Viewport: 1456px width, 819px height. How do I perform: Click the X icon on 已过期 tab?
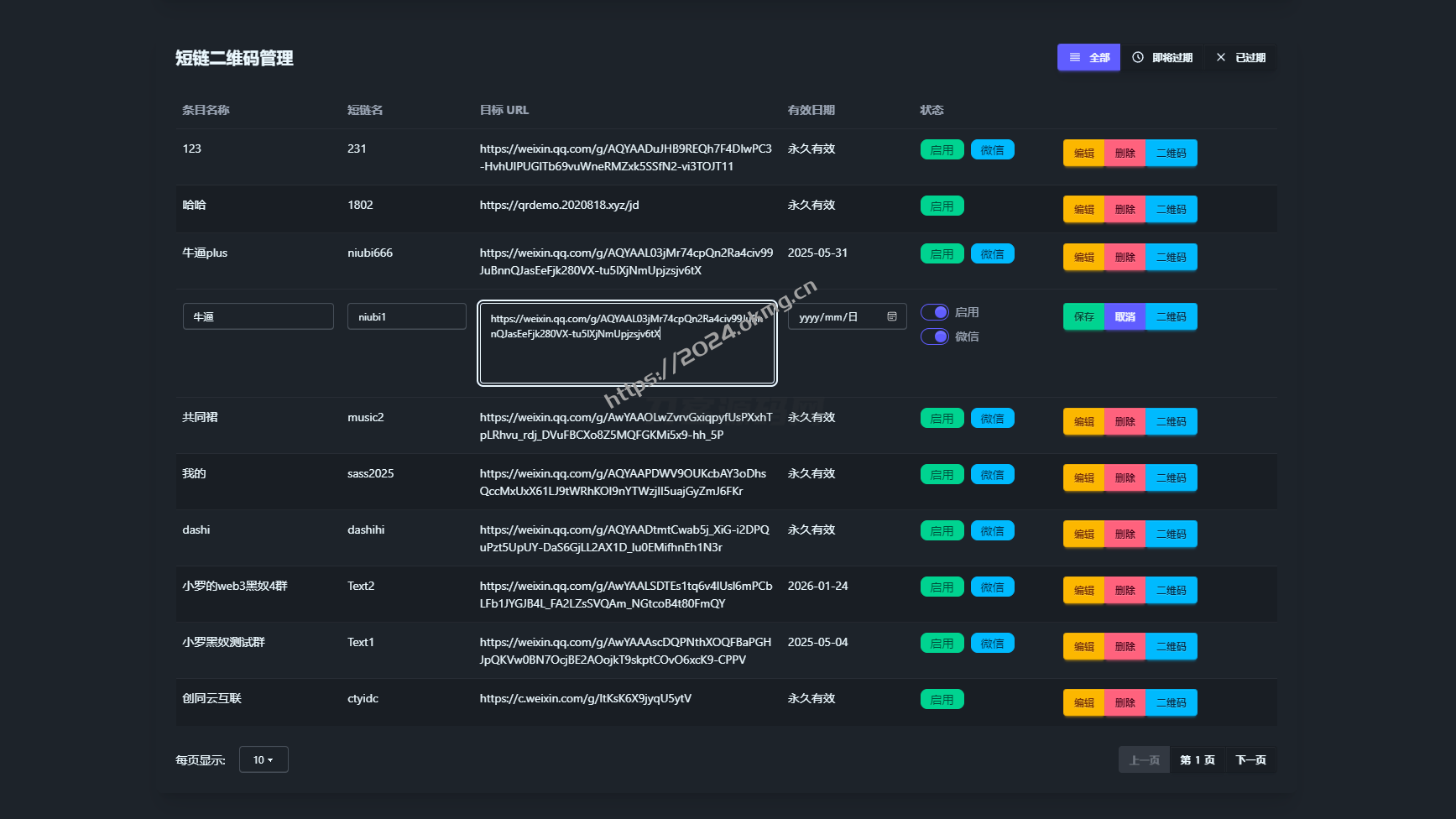(x=1221, y=58)
